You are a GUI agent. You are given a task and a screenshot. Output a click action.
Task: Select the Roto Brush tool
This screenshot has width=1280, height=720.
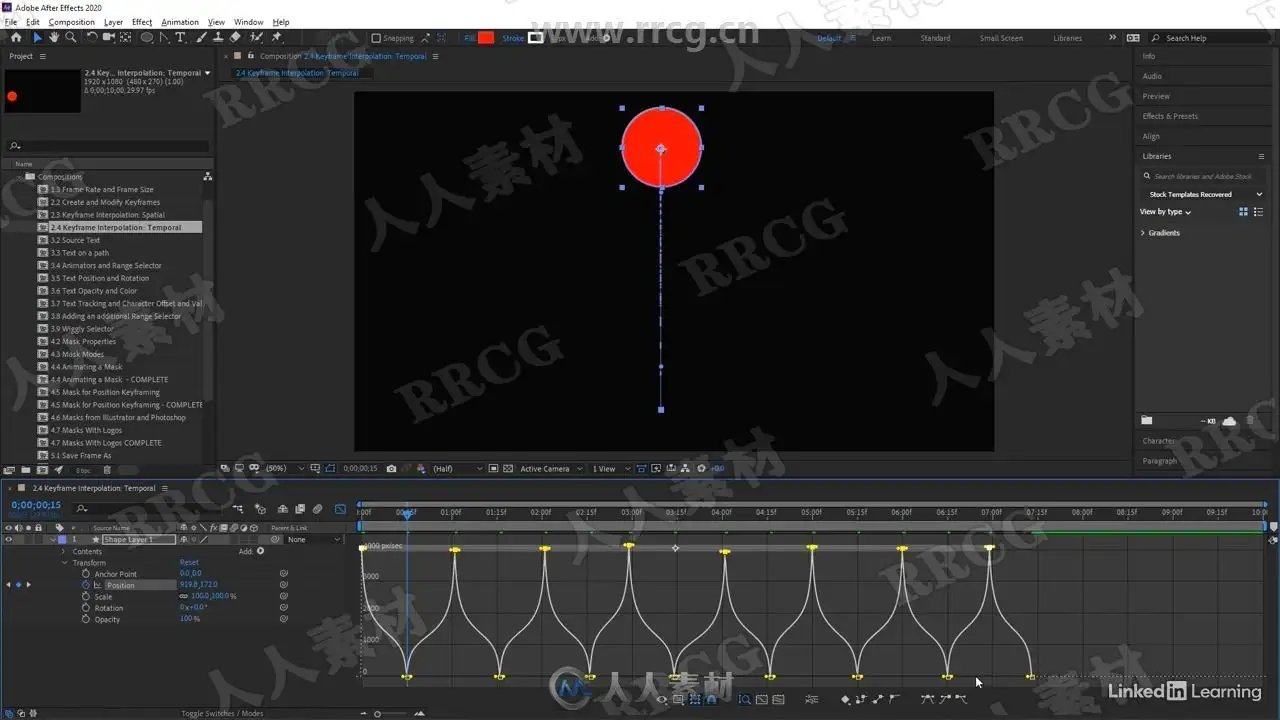[257, 37]
